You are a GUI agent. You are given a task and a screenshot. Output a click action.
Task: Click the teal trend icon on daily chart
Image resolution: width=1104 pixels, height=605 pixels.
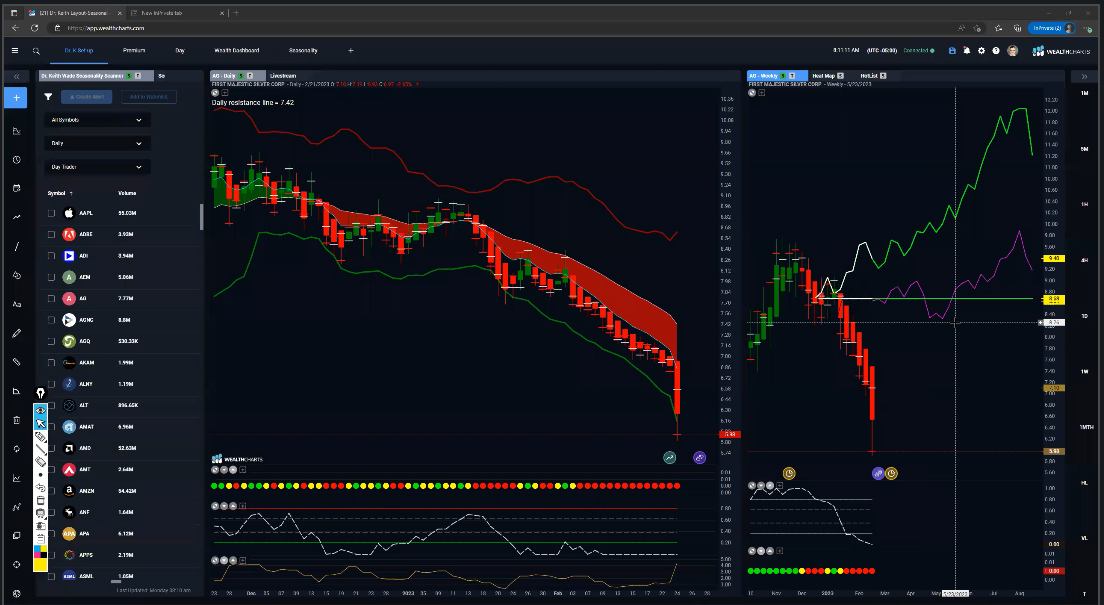[670, 458]
